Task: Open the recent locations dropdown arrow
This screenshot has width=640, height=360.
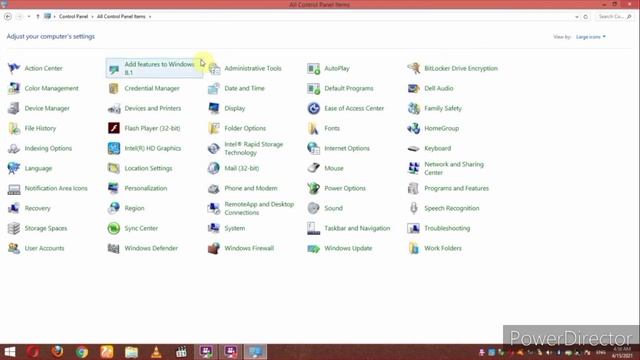Action: tap(29, 17)
